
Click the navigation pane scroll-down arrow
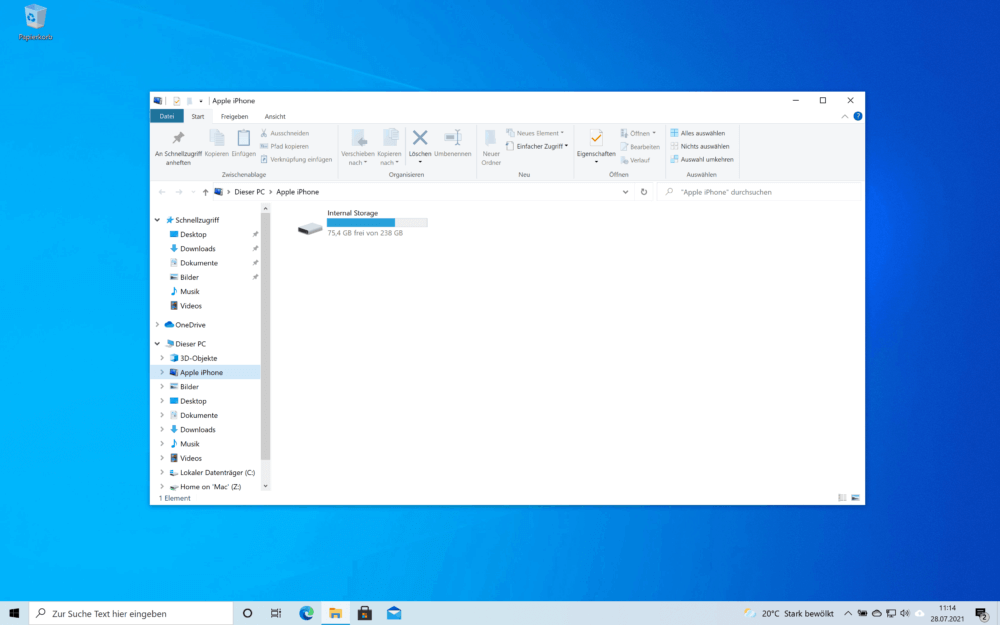point(265,487)
